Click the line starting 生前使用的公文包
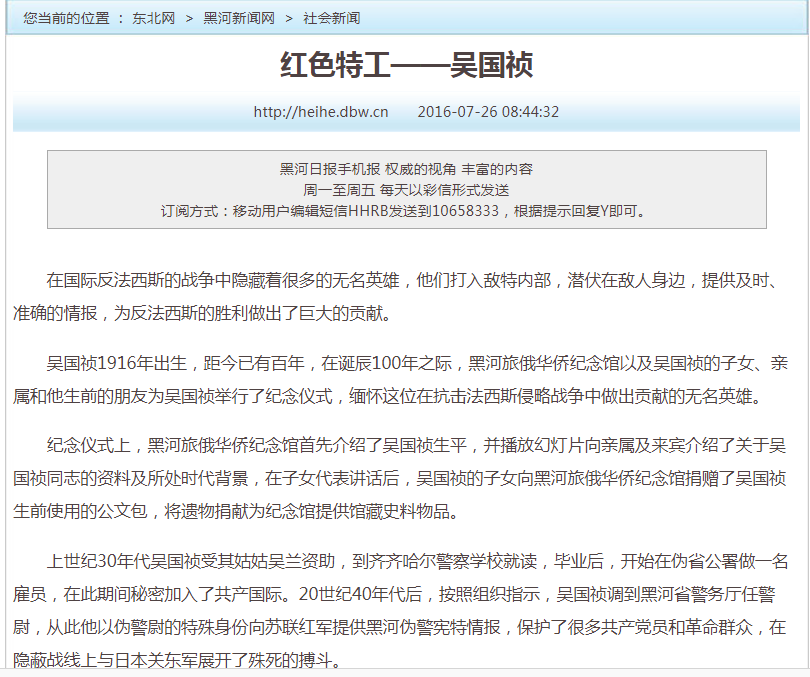Viewport: 810px width, 677px height. 236,511
